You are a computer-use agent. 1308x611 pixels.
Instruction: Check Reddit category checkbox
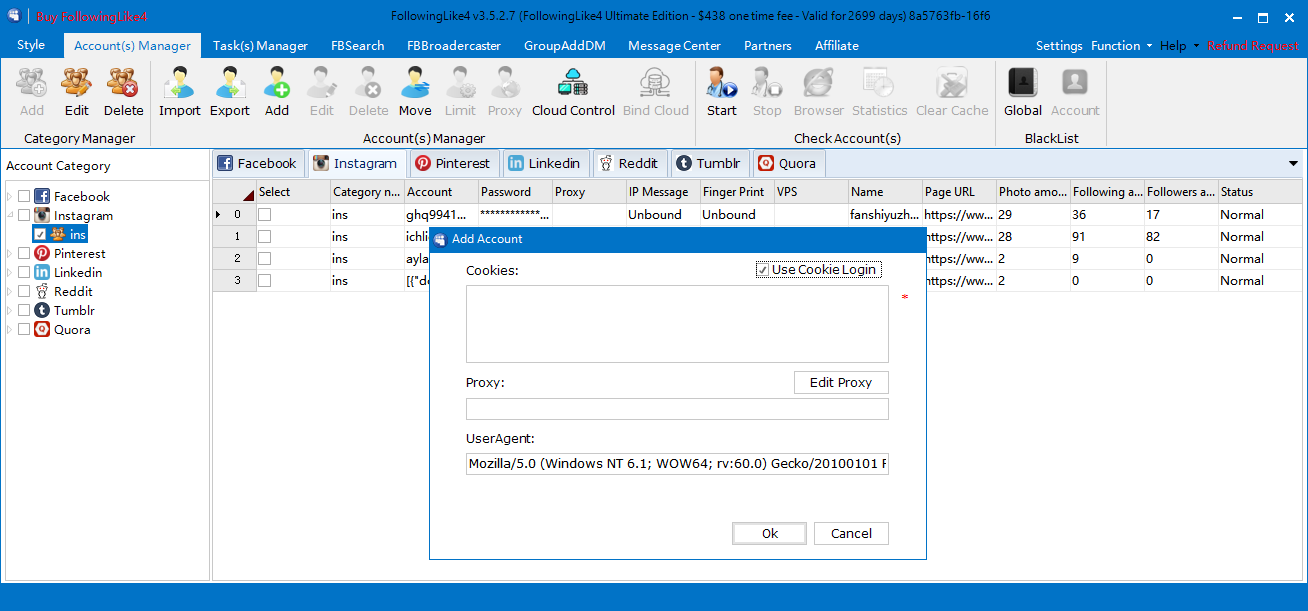(x=24, y=292)
